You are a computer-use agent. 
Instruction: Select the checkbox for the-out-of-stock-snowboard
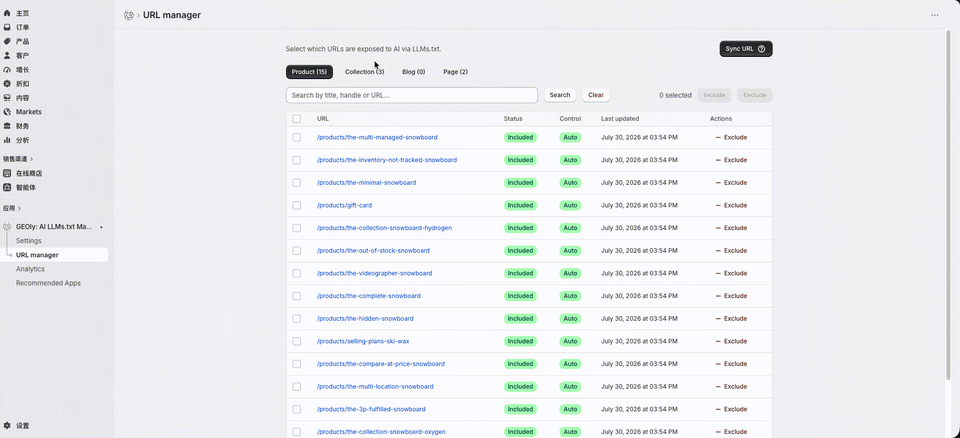click(x=296, y=251)
